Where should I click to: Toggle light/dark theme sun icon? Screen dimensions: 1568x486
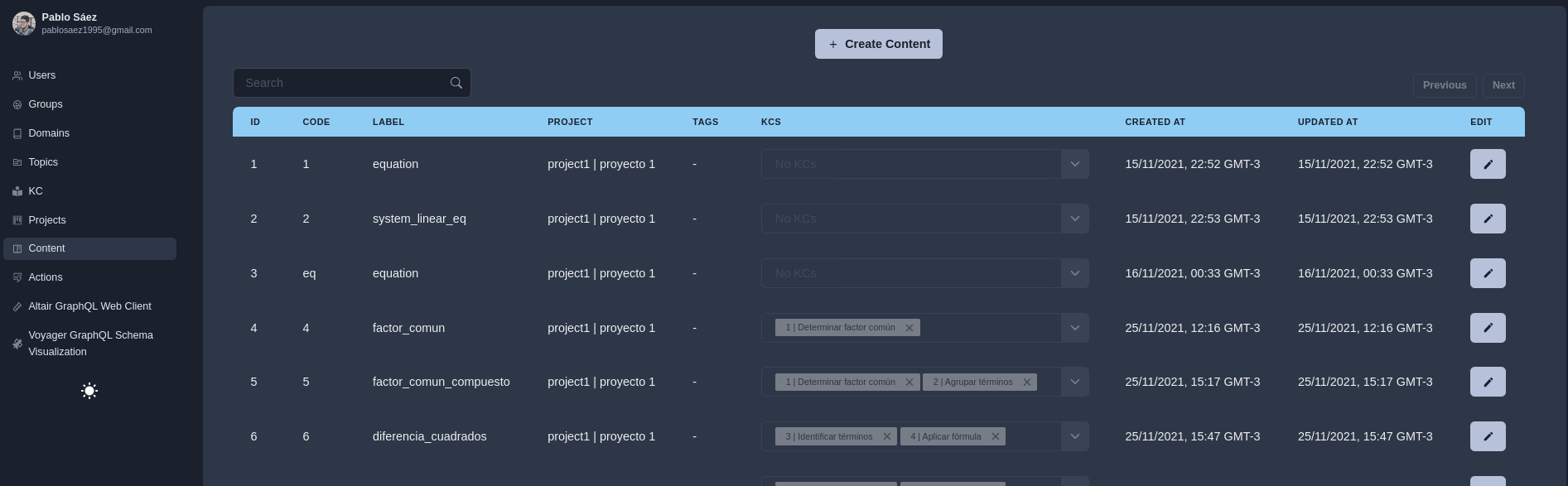(89, 391)
